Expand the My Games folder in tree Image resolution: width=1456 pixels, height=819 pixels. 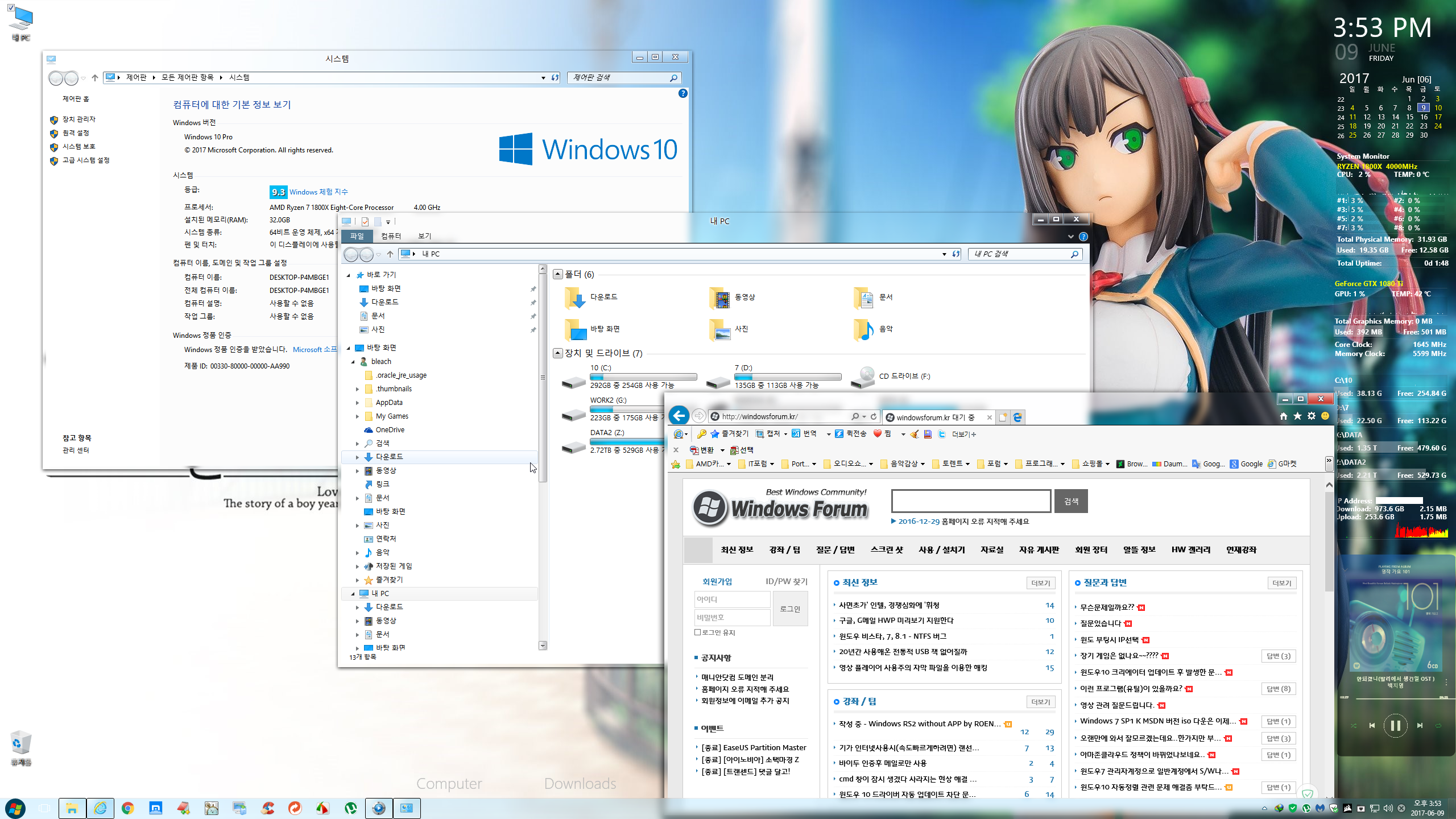coord(357,416)
